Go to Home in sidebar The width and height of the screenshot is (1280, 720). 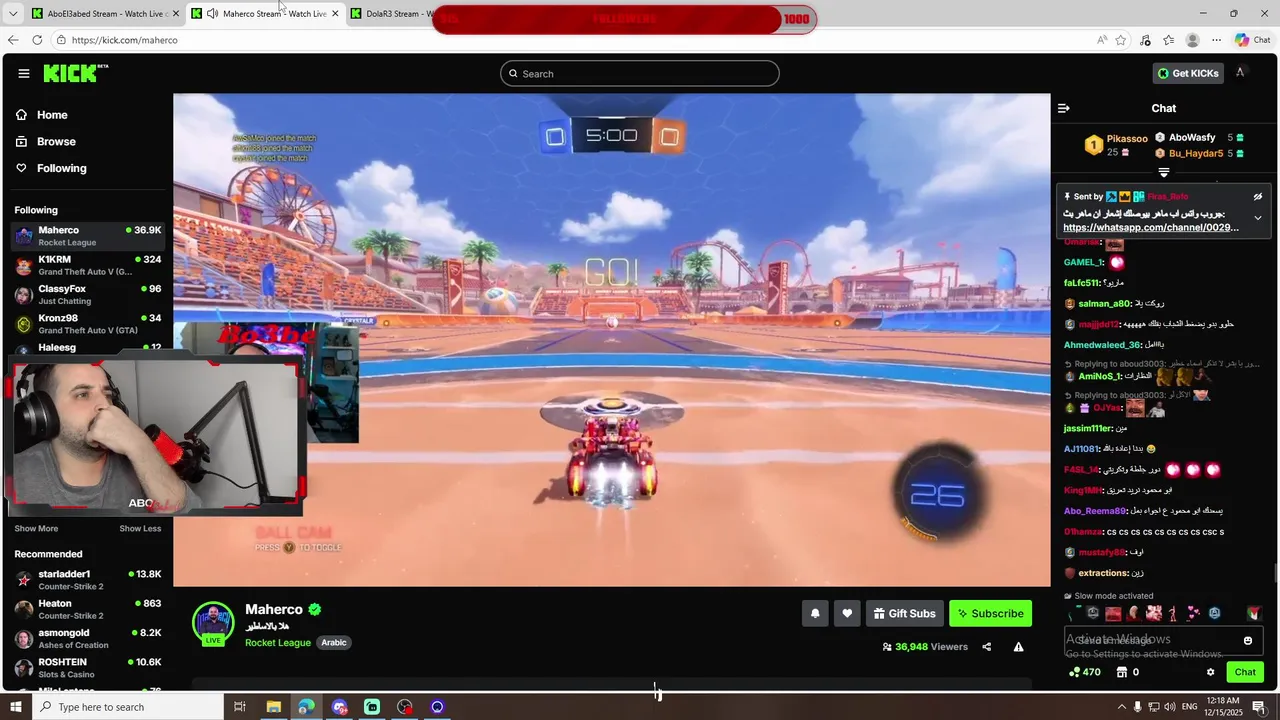point(52,115)
